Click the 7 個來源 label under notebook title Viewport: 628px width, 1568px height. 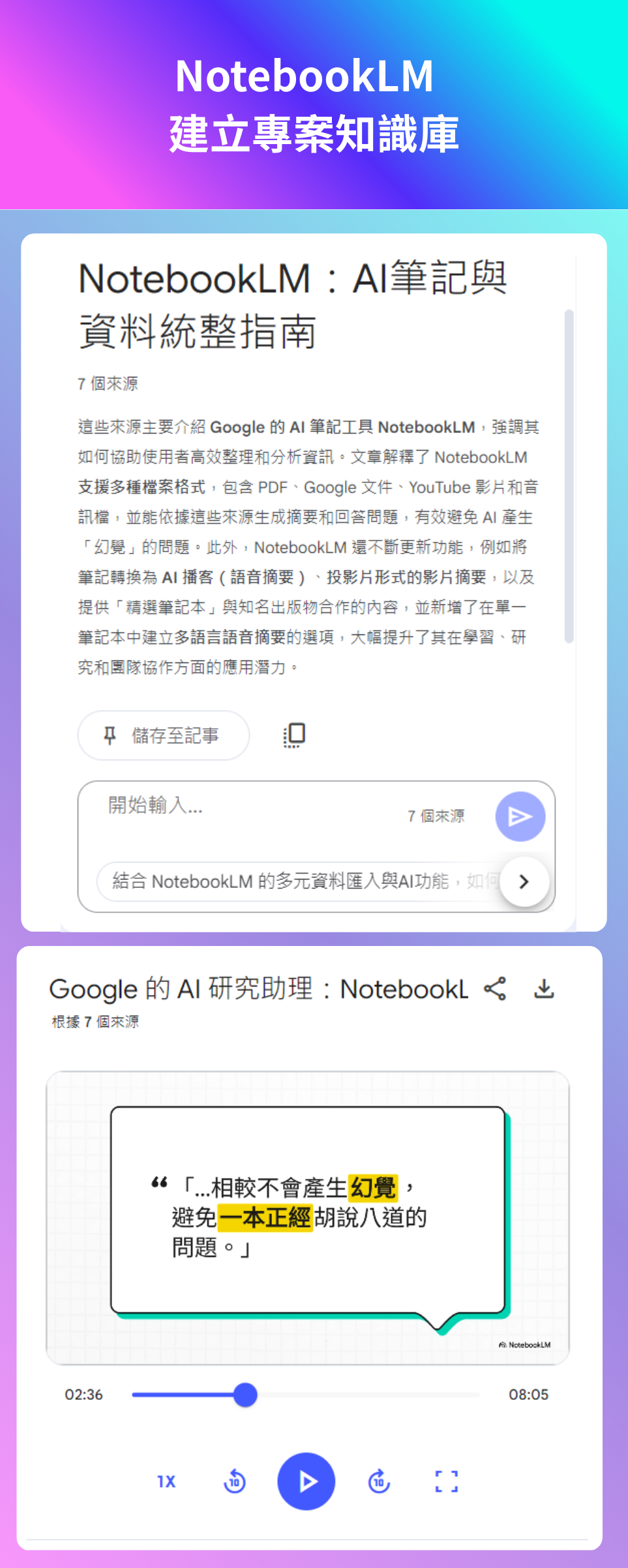click(x=108, y=383)
